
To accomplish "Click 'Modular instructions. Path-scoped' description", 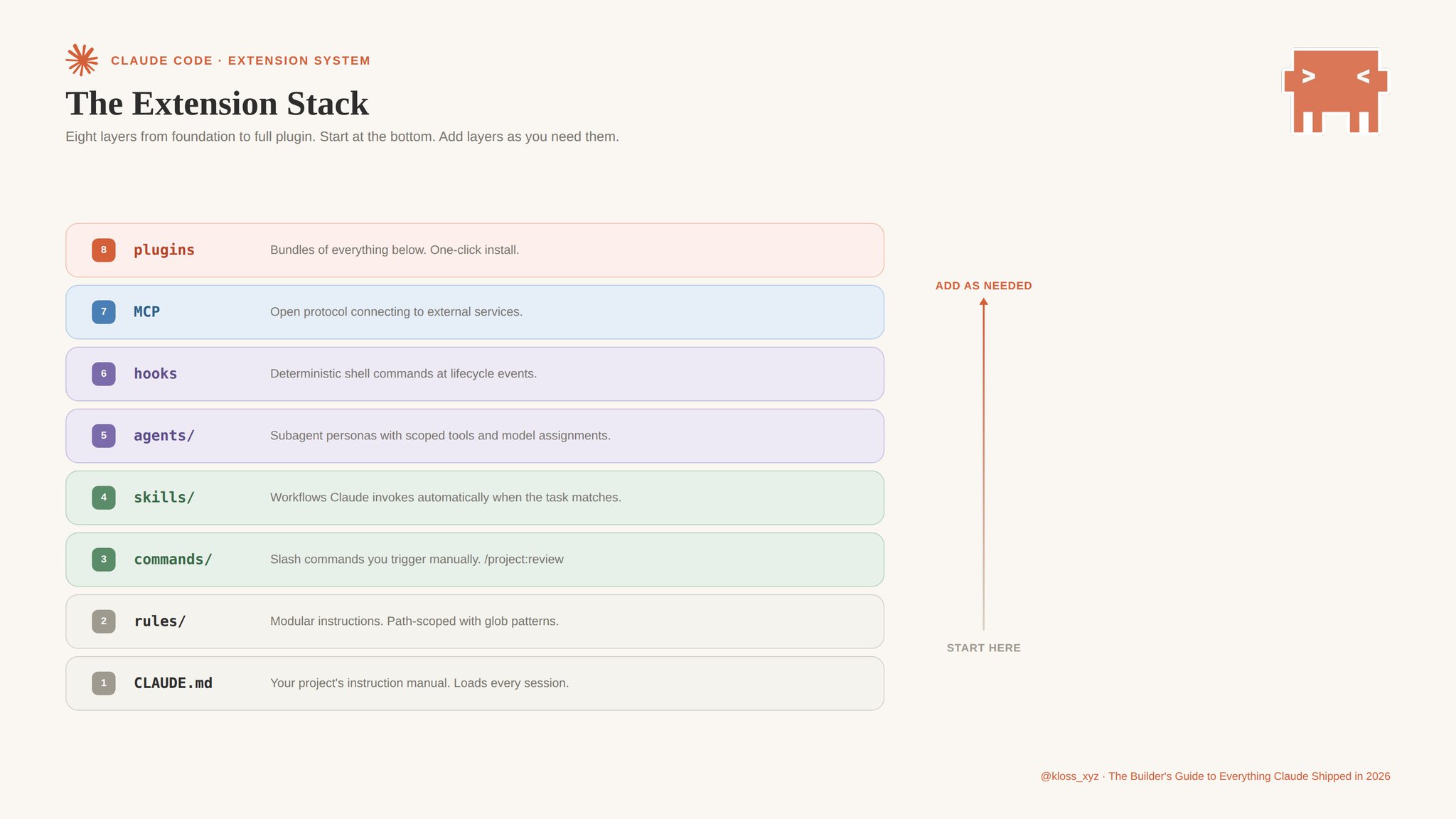I will 414,621.
